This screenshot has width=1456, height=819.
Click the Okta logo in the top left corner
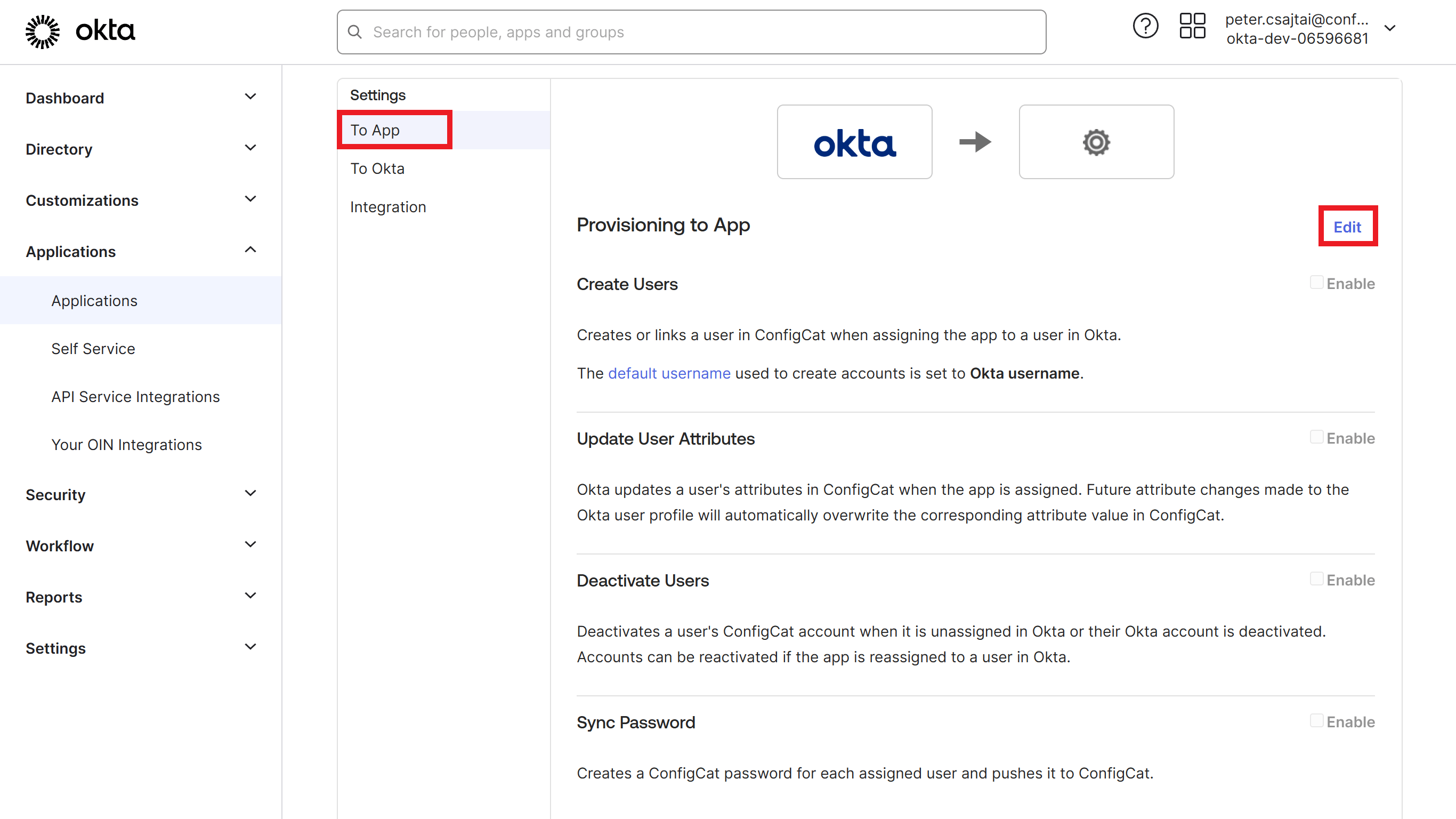pyautogui.click(x=79, y=31)
